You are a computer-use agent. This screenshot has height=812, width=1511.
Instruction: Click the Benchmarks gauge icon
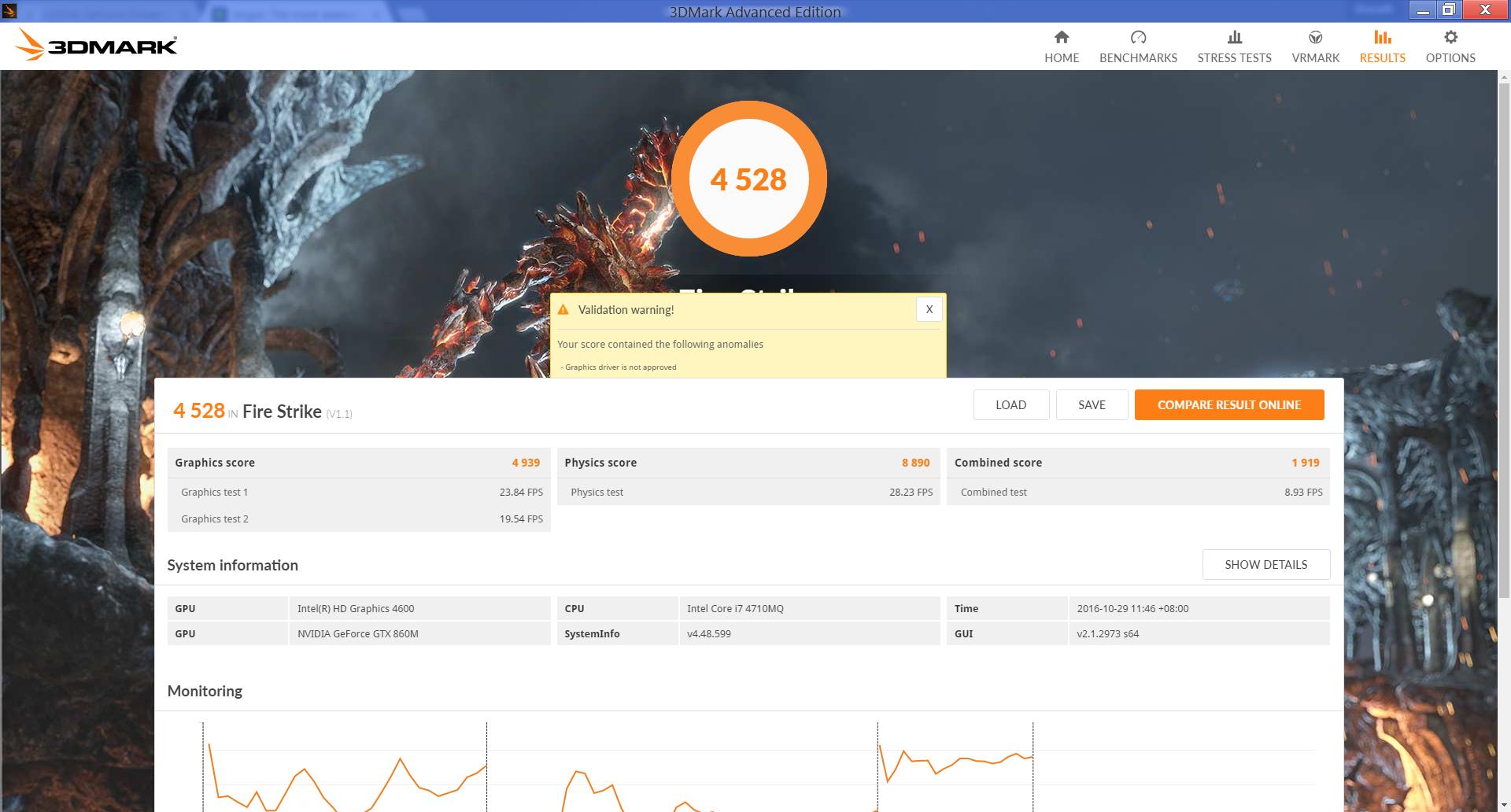point(1138,37)
